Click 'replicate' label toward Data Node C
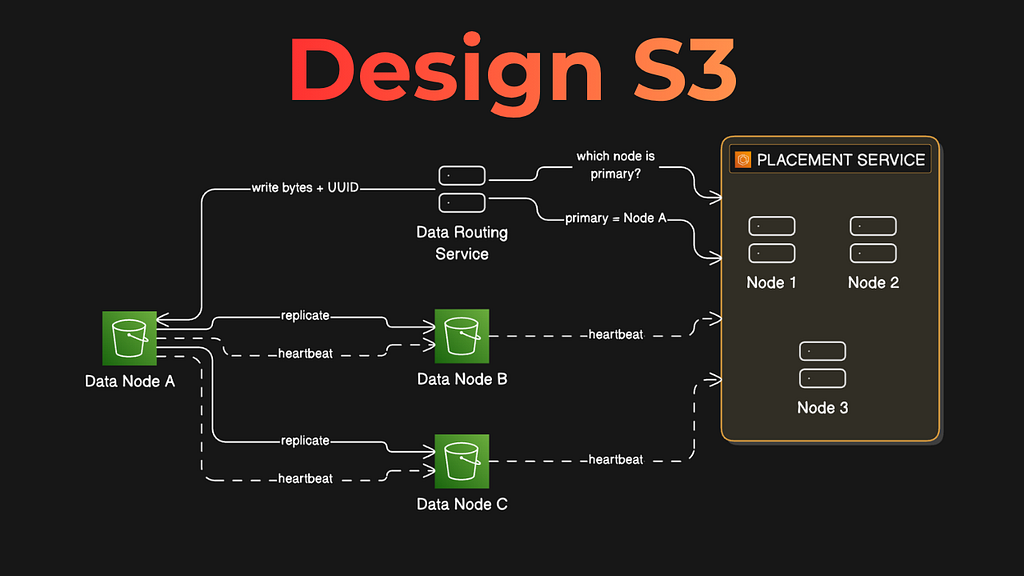This screenshot has height=576, width=1024. (305, 441)
